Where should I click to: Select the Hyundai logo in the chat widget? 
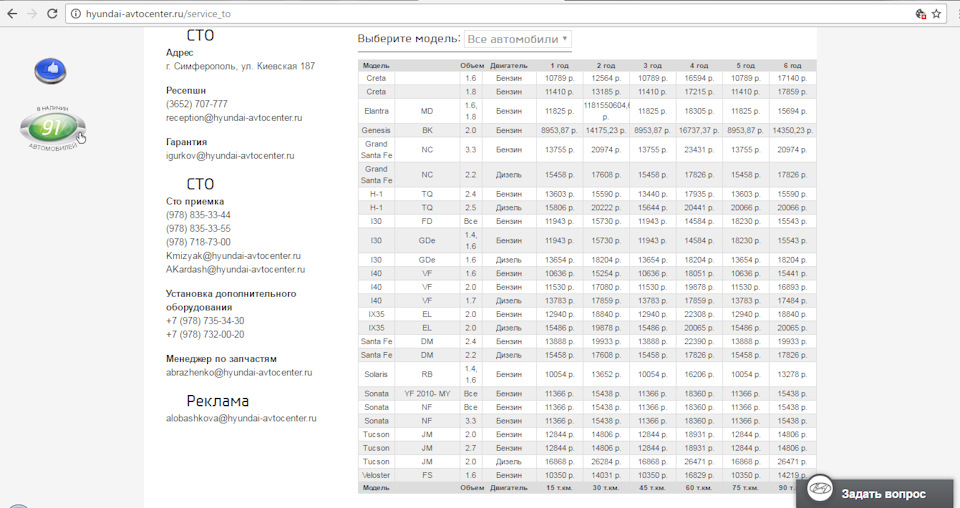click(x=820, y=488)
